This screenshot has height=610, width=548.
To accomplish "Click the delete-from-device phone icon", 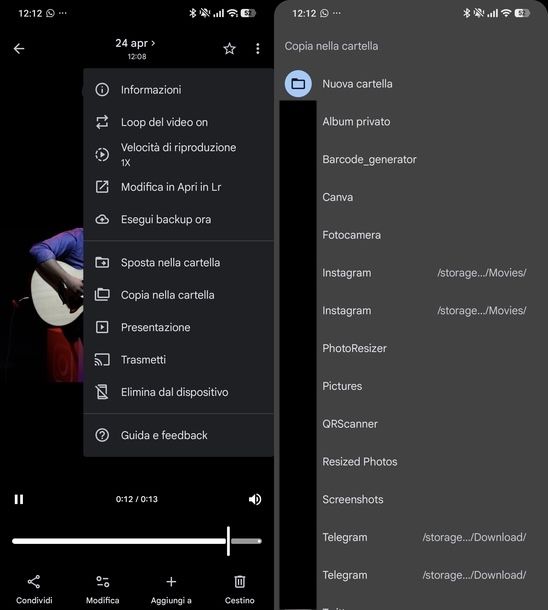I will click(102, 392).
